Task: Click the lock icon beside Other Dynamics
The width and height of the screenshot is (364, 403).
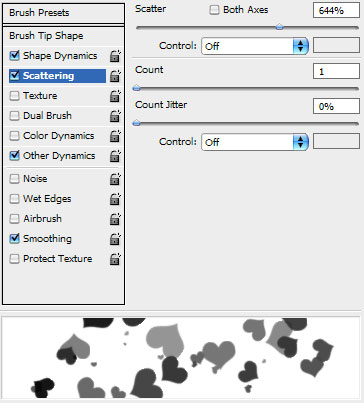Action: pyautogui.click(x=115, y=156)
